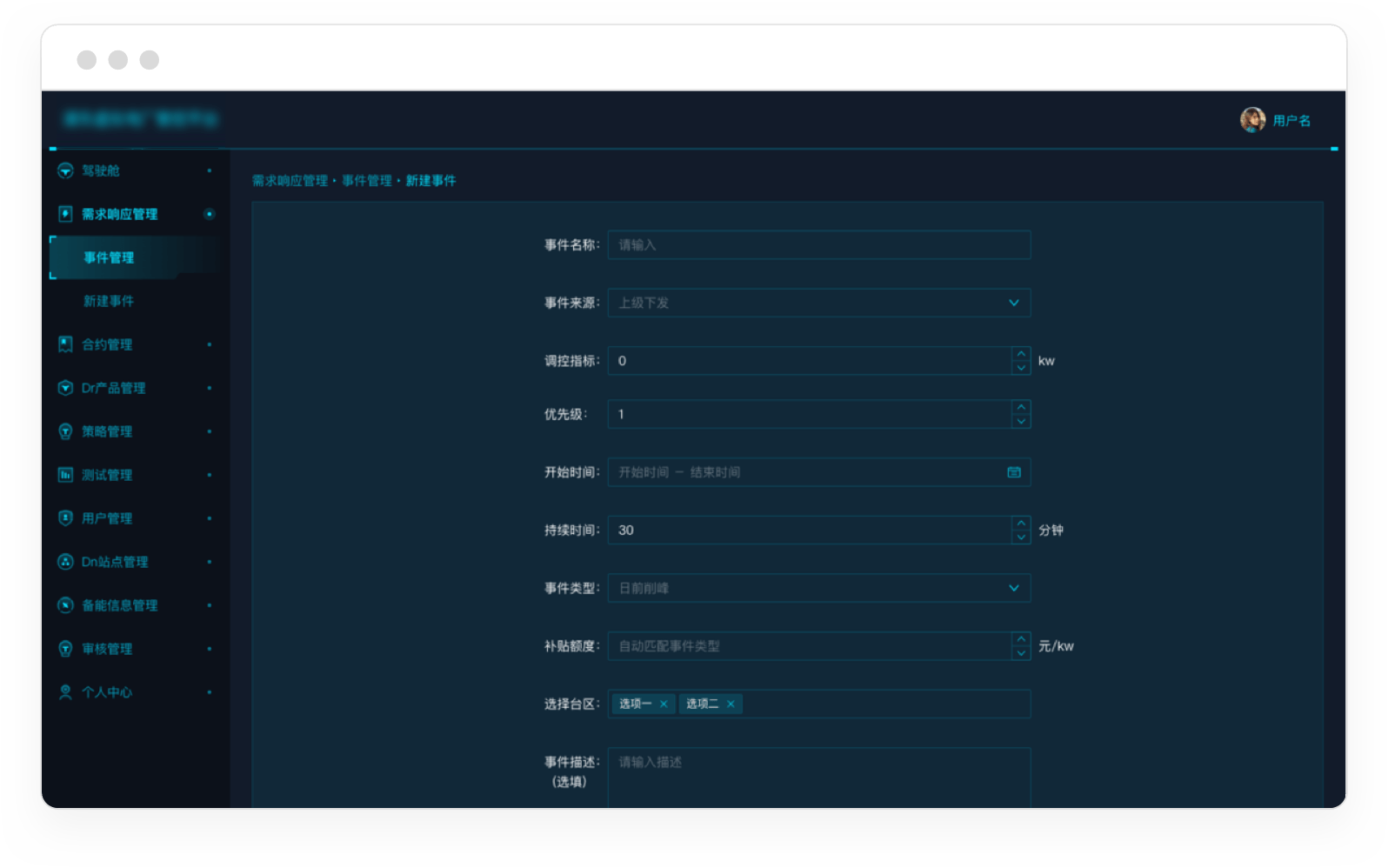This screenshot has height=868, width=1388.
Task: Click the Dn站点管理 icon
Action: point(65,562)
